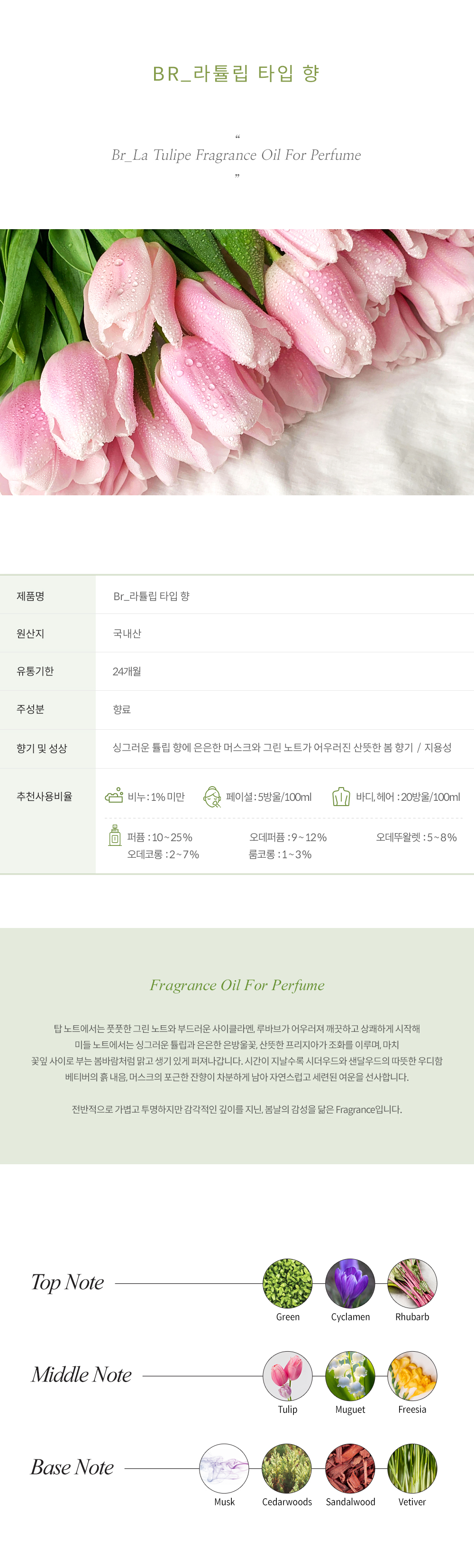Viewport: 474px width, 1568px height.
Task: Click the soap icon beside 비누
Action: 114,796
